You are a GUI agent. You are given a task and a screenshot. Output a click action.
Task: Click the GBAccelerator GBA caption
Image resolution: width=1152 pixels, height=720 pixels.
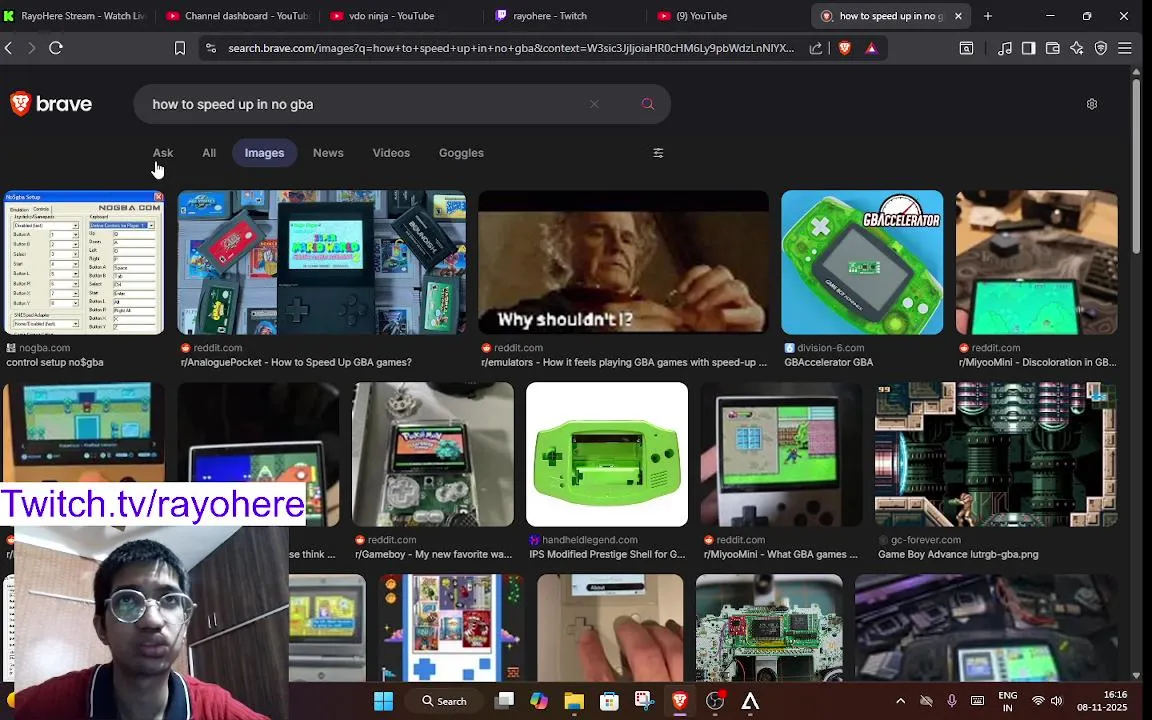tap(828, 362)
